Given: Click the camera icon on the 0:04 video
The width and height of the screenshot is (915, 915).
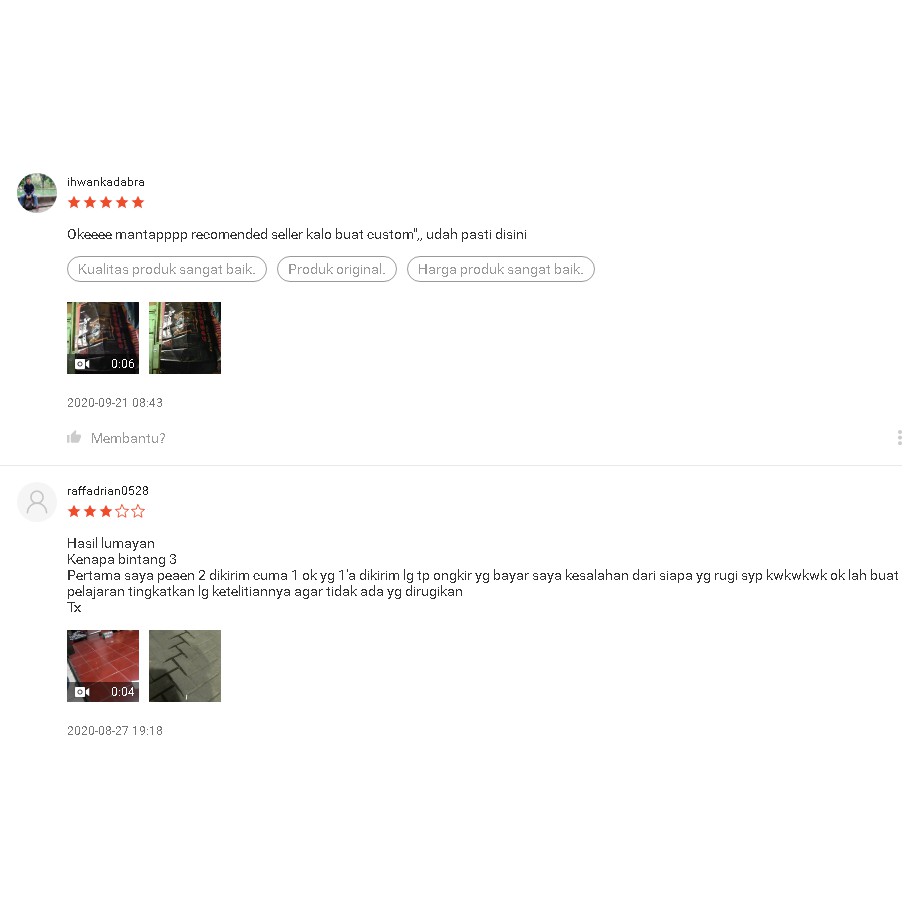Looking at the screenshot, I should pyautogui.click(x=82, y=692).
